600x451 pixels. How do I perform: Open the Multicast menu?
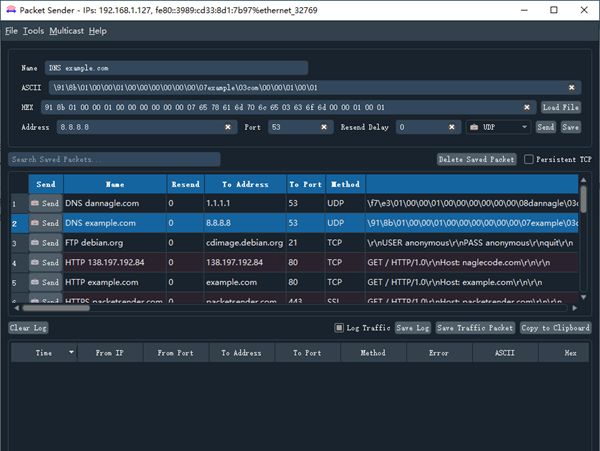(67, 31)
